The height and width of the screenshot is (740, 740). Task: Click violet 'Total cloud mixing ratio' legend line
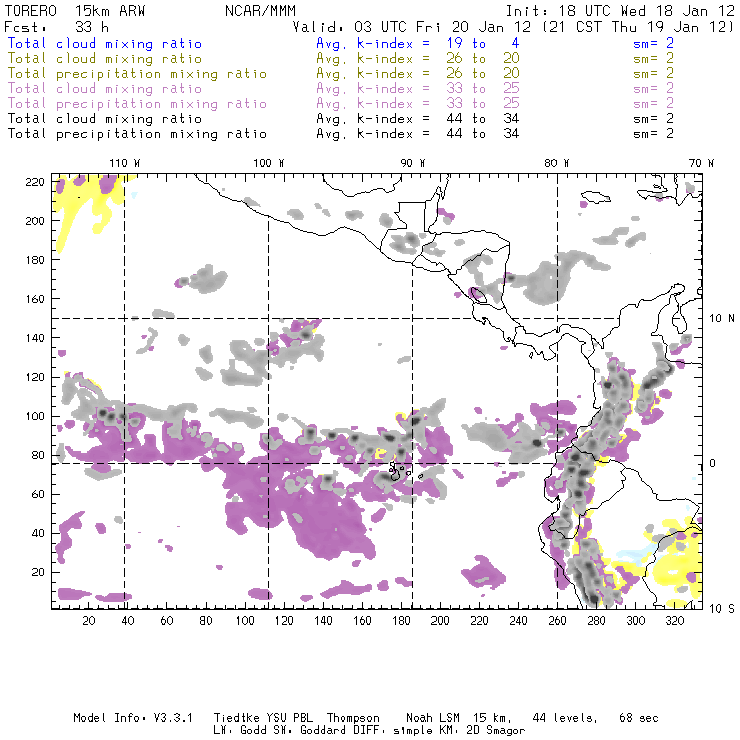105,89
